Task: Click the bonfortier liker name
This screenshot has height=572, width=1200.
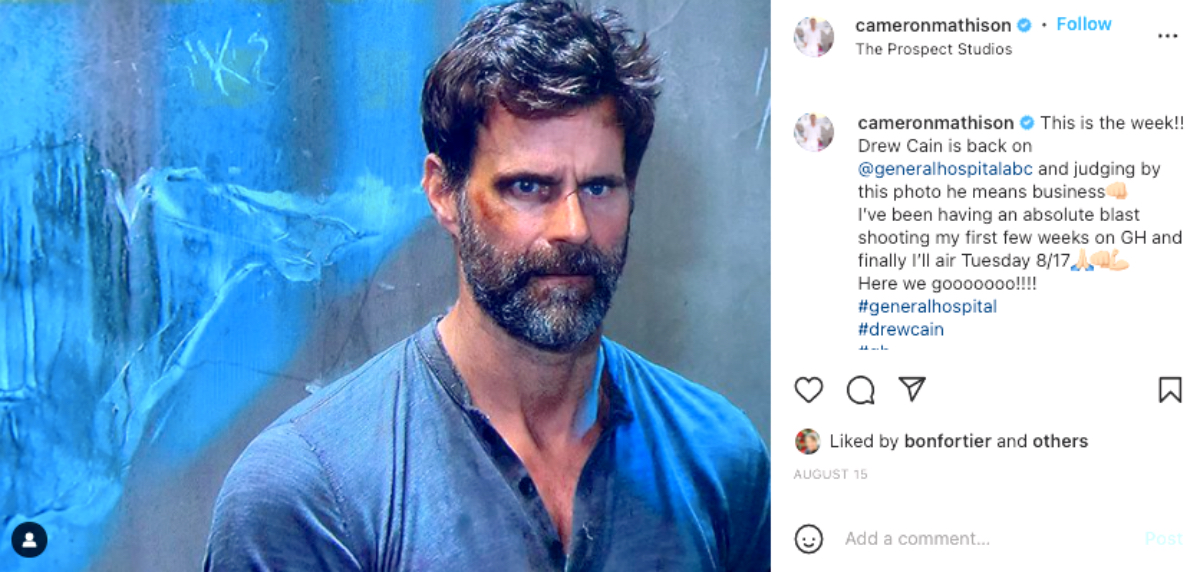Action: pos(948,441)
